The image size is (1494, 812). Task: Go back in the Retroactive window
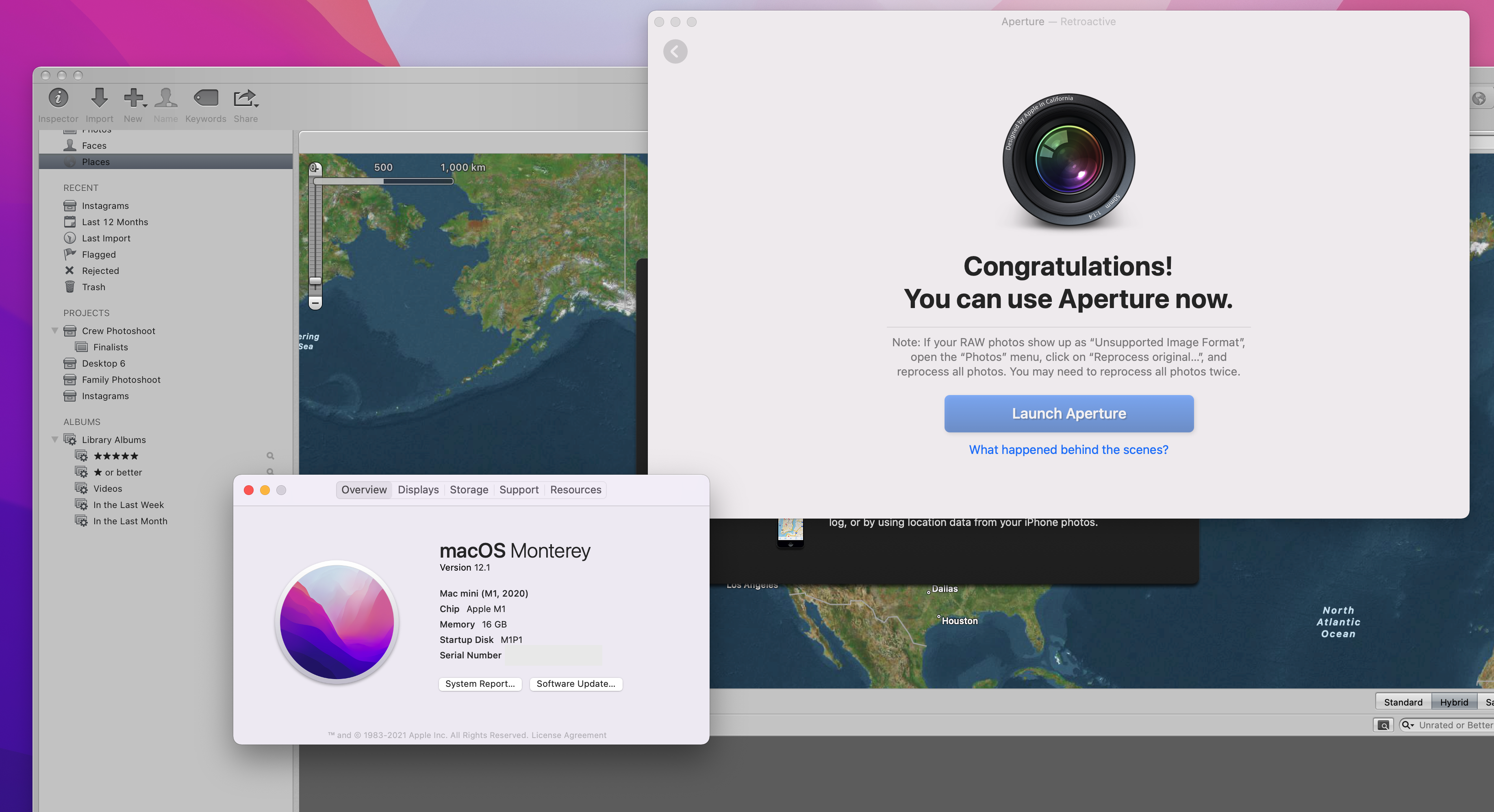coord(675,52)
